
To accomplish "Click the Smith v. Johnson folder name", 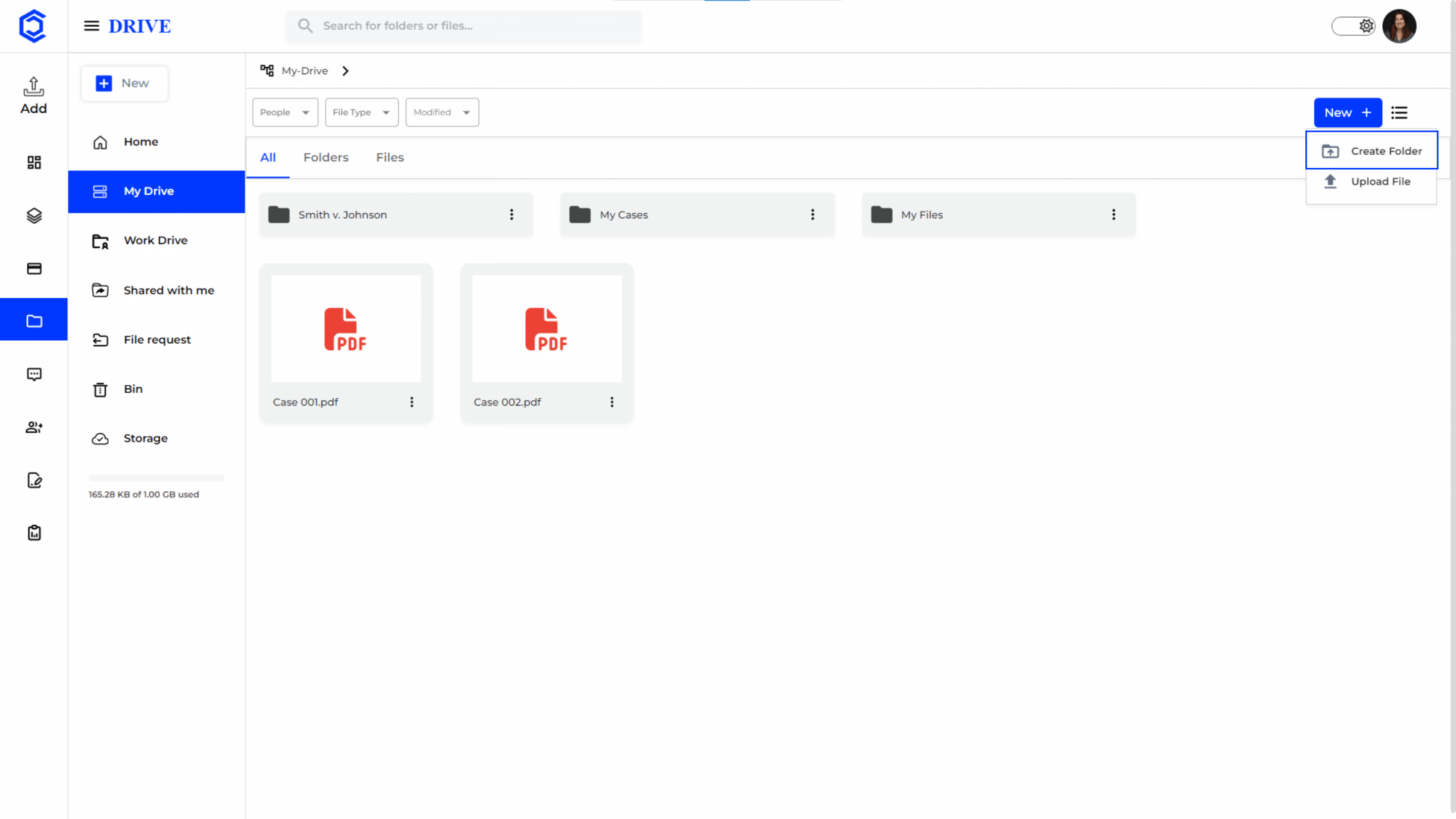I will (343, 215).
